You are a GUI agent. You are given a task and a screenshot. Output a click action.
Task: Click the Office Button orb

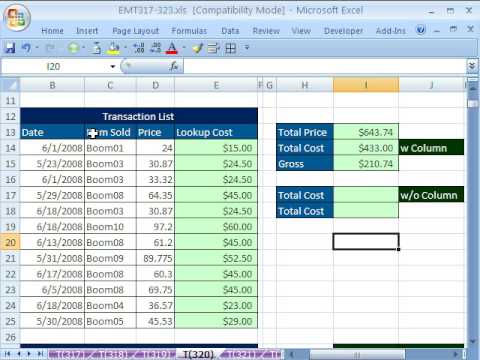tap(17, 17)
